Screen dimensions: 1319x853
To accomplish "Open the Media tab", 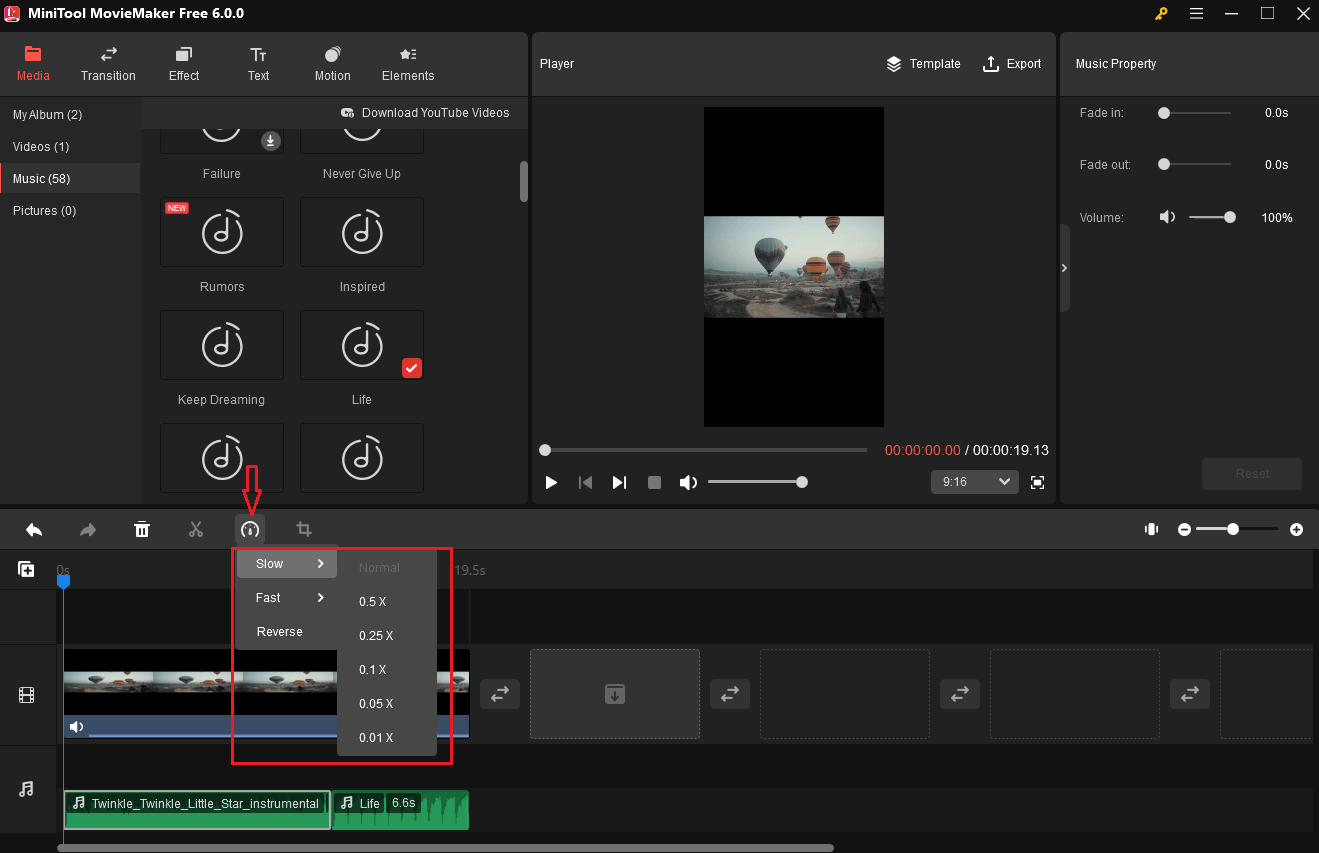I will [33, 64].
